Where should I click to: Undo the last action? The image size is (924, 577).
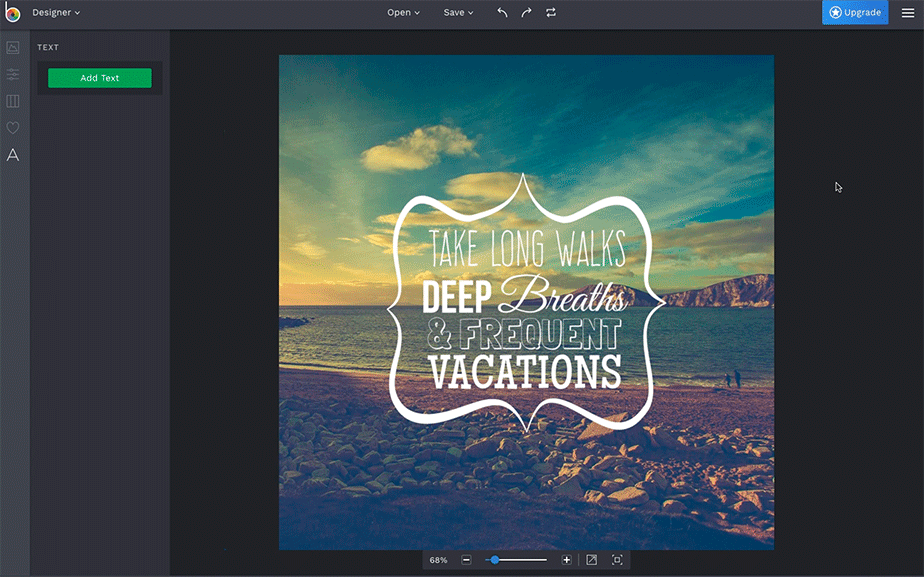point(502,12)
